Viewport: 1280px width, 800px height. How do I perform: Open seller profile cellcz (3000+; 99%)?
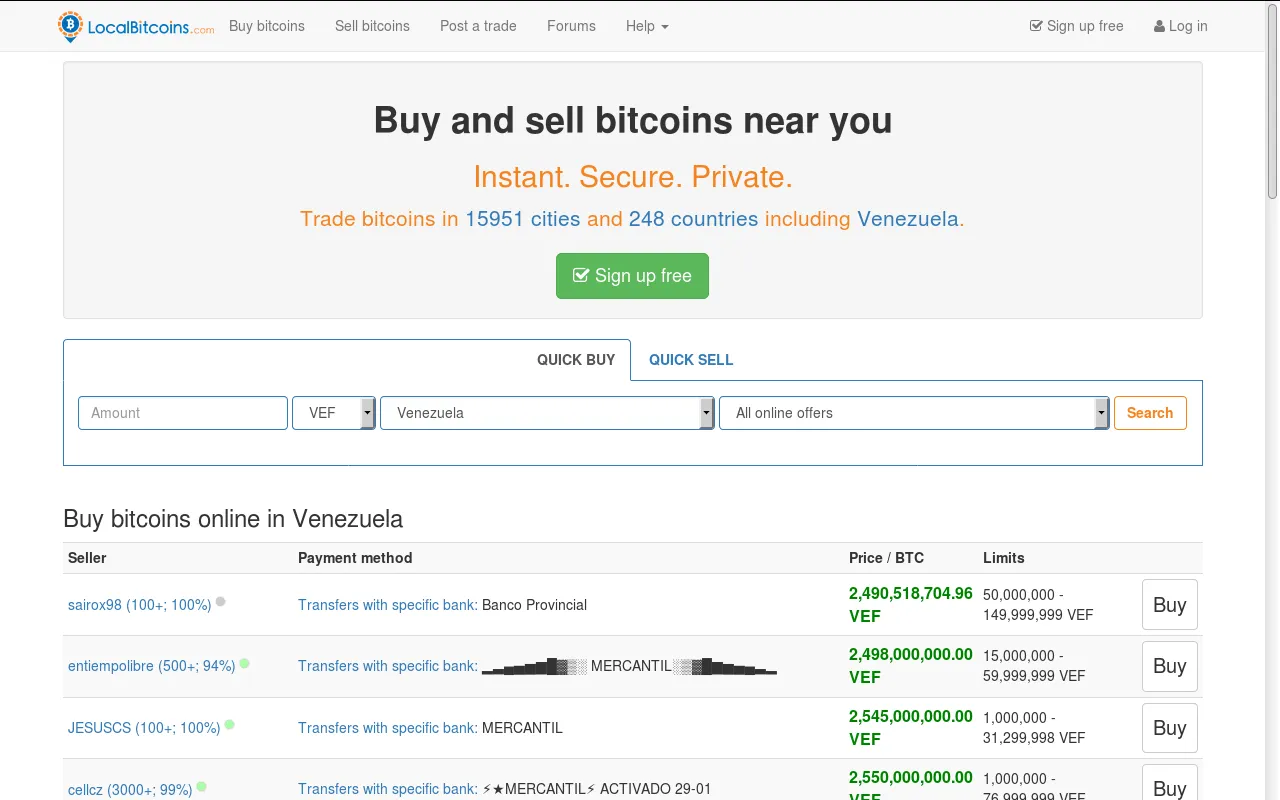tap(130, 790)
